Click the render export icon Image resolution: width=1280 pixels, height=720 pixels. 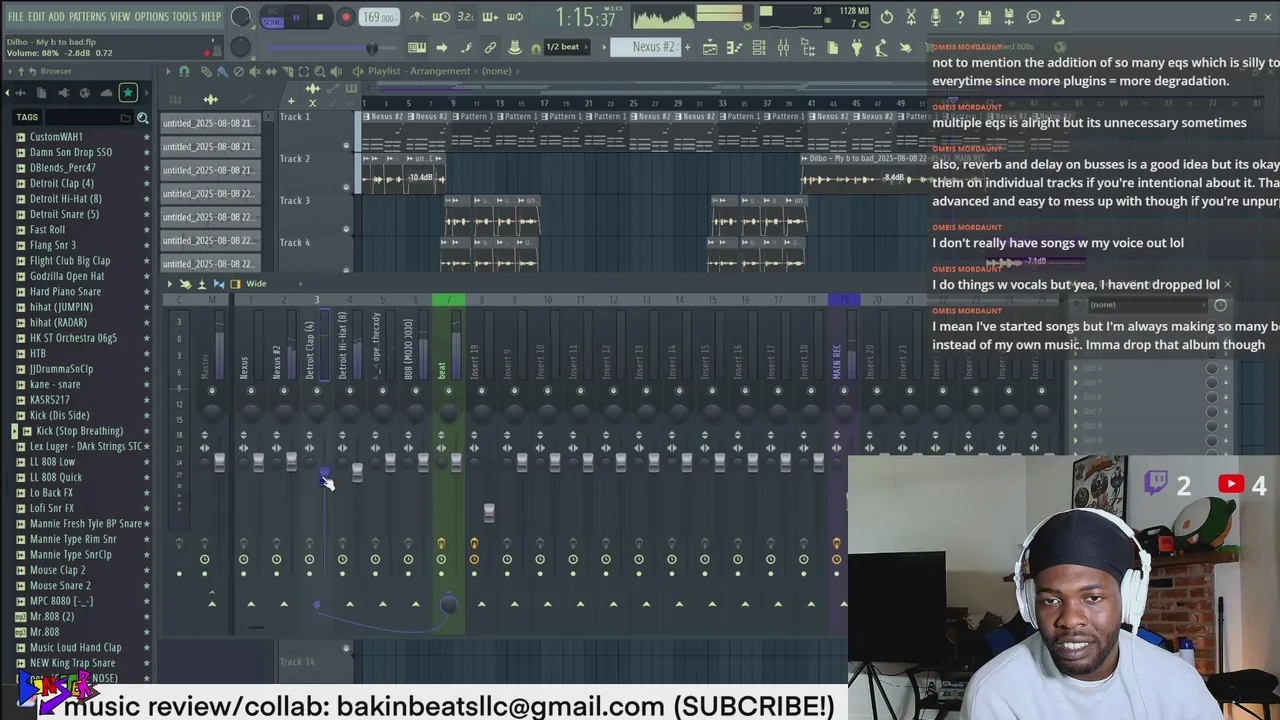(1009, 17)
